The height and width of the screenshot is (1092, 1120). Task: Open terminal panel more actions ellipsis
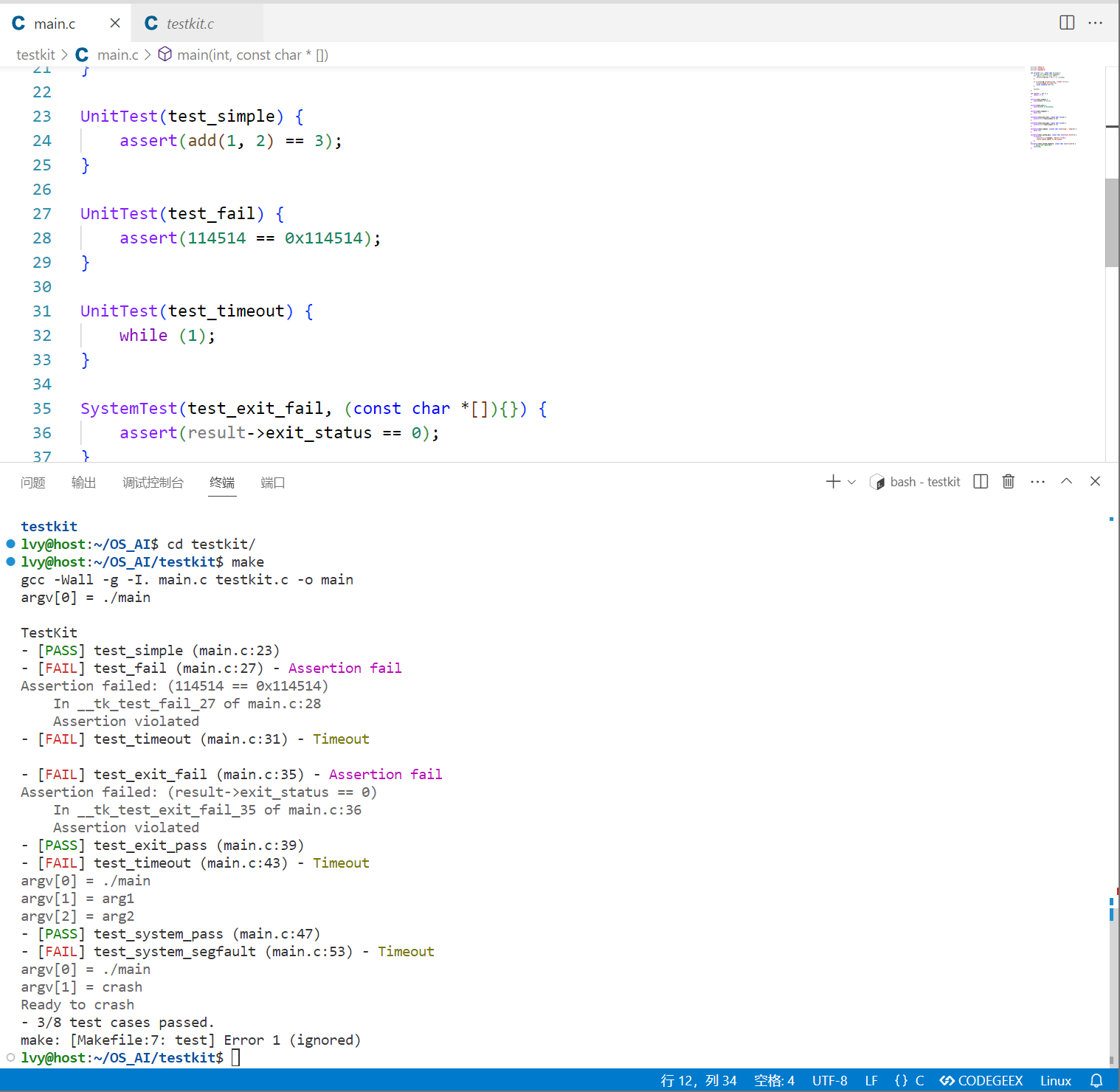[1037, 481]
